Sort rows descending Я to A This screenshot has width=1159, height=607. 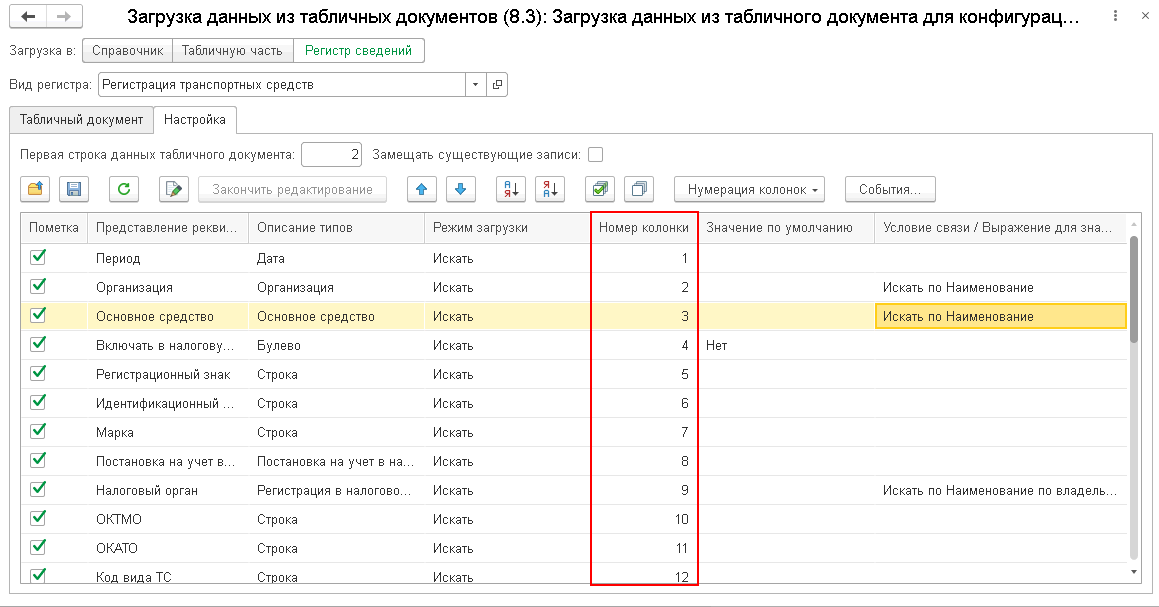[550, 189]
